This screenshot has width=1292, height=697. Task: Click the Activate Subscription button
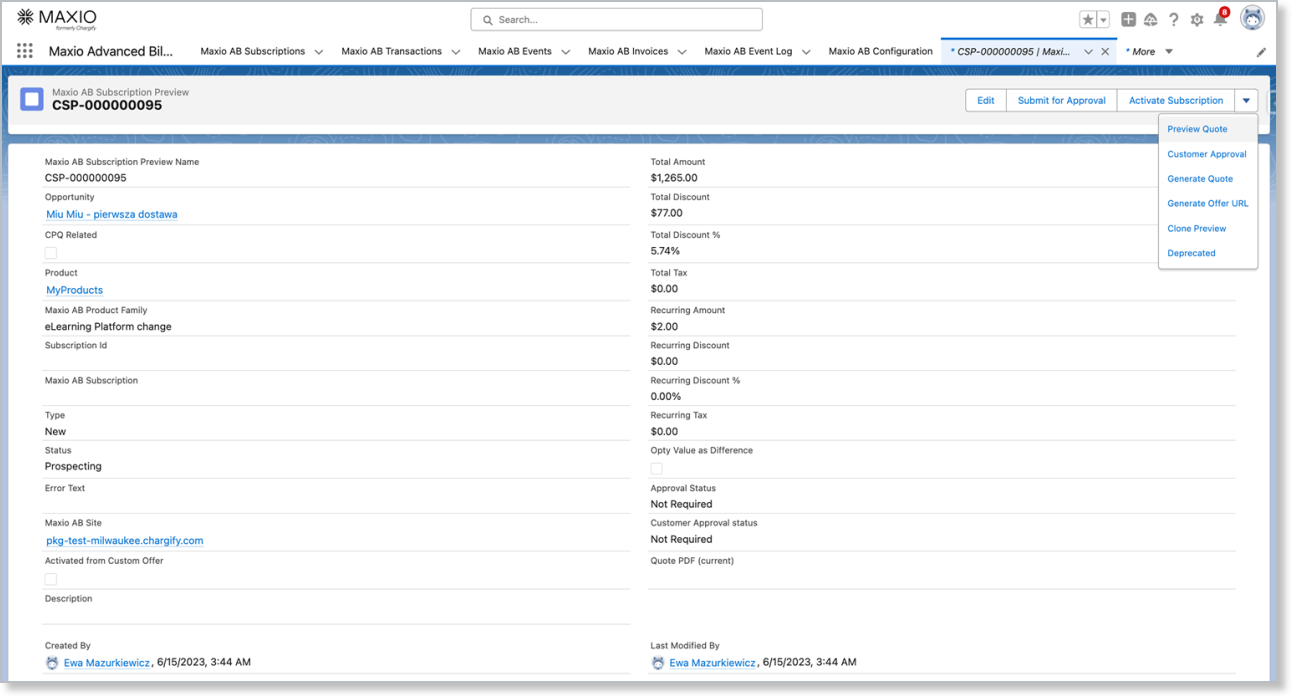tap(1175, 100)
